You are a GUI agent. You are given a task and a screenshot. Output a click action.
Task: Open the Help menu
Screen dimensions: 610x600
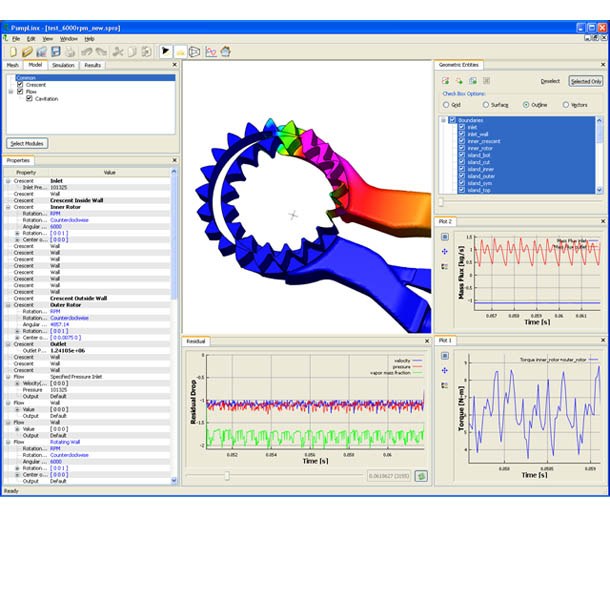coord(89,39)
